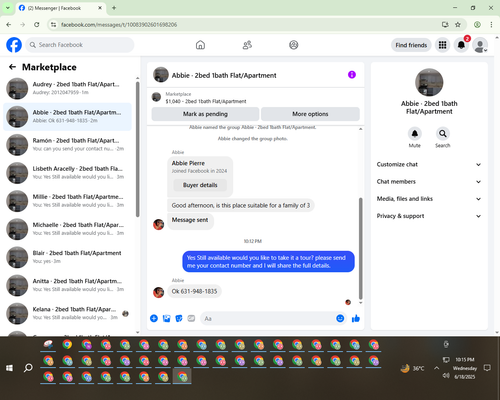Open Chrome three-dot menu
500x400 pixels.
[491, 25]
